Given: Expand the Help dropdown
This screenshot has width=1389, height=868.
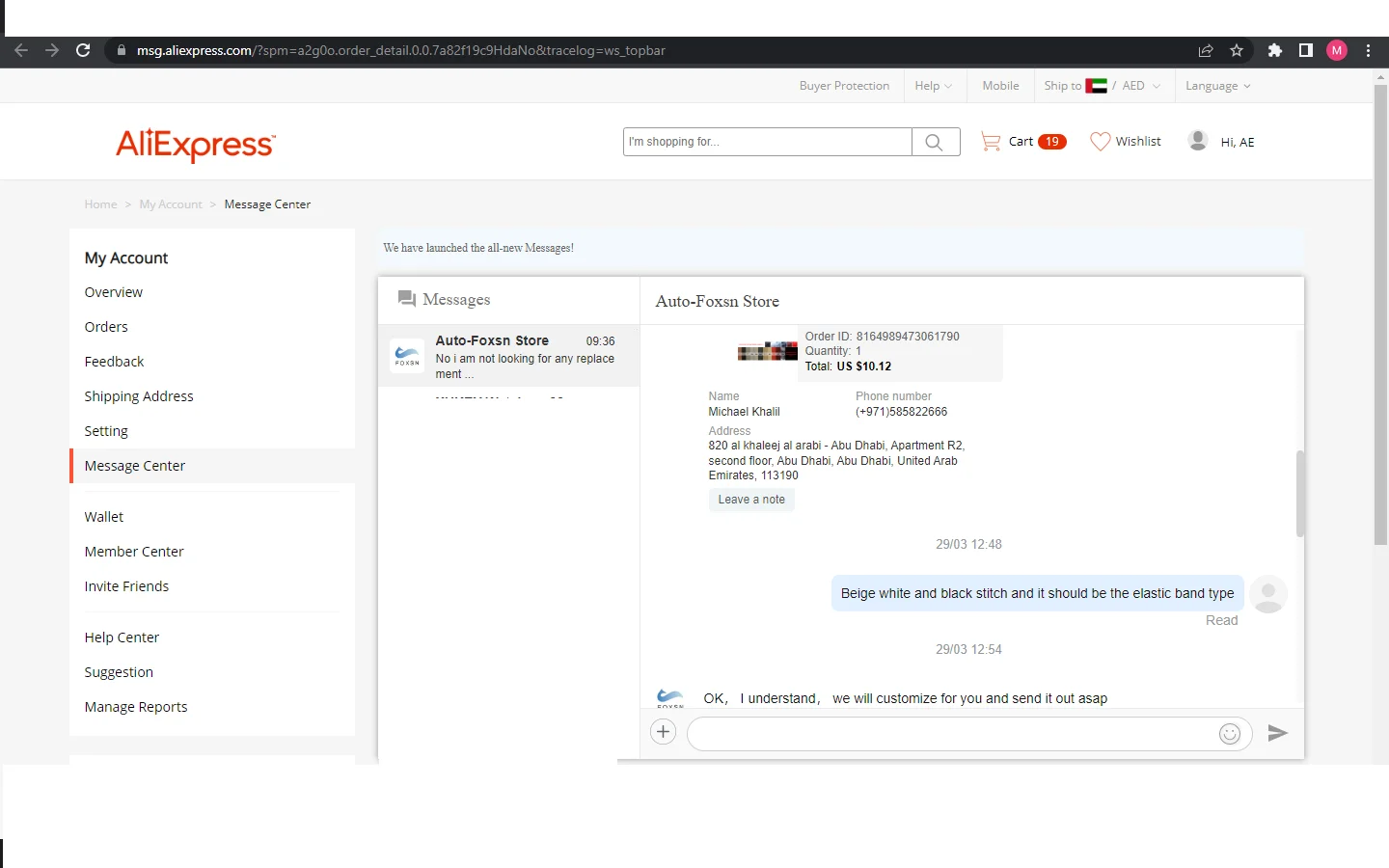Looking at the screenshot, I should click(x=933, y=86).
